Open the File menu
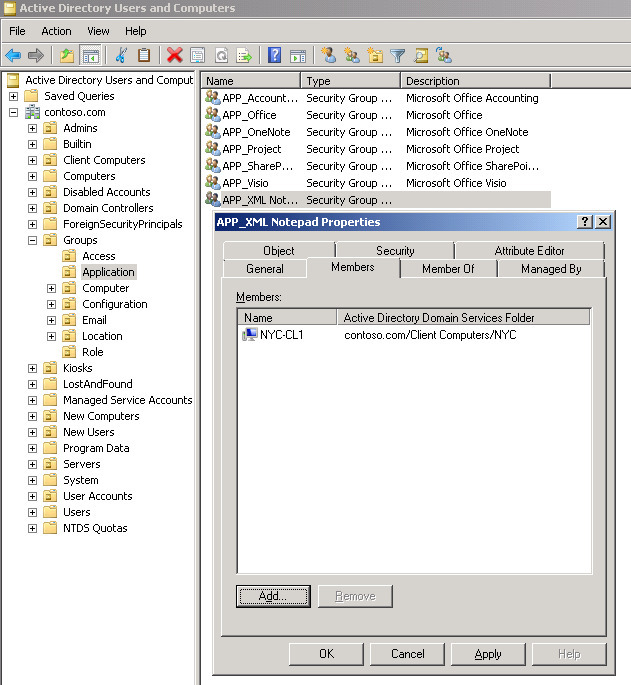Viewport: 631px width, 685px height. point(17,31)
